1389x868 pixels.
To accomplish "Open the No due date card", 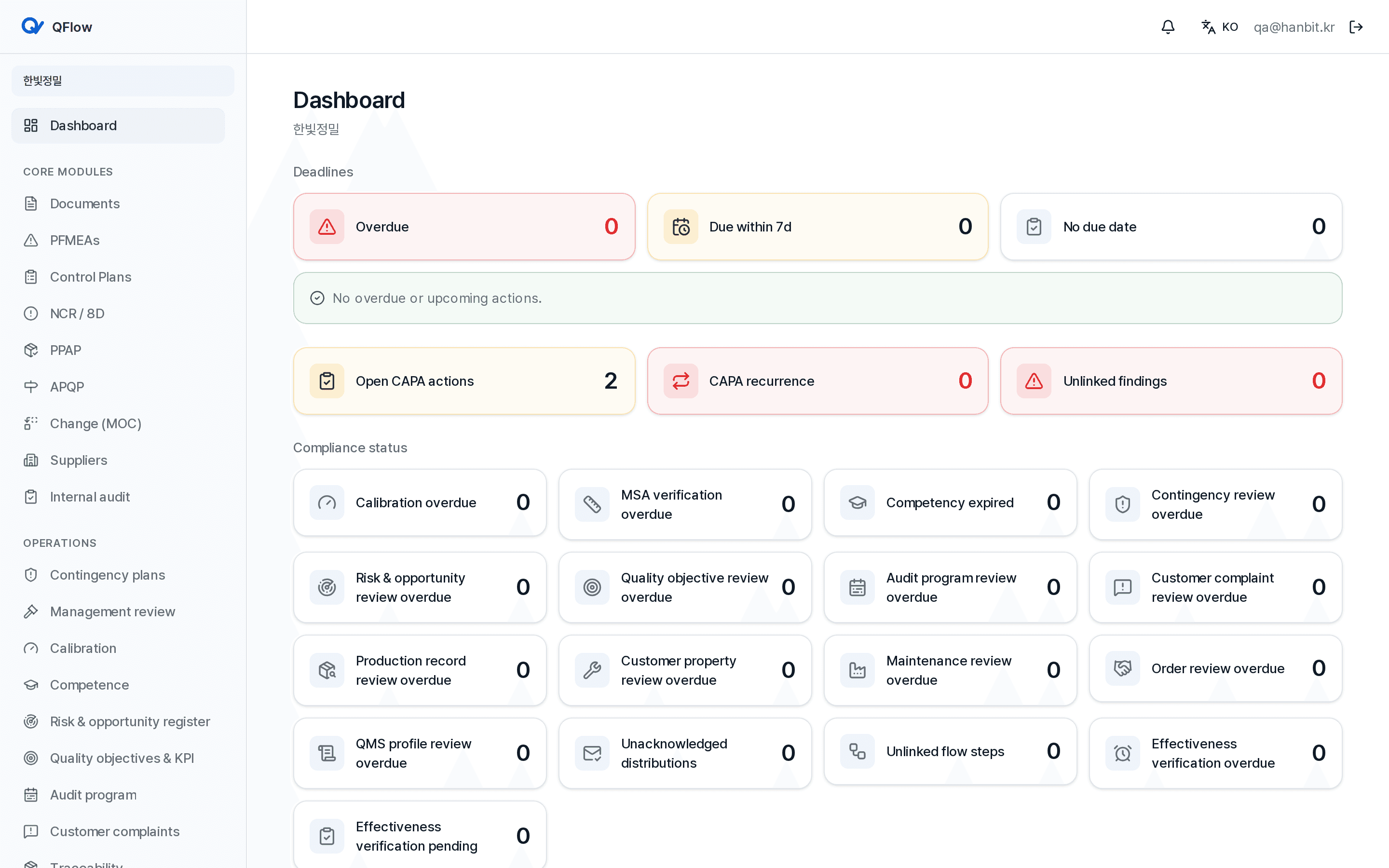I will point(1171,227).
